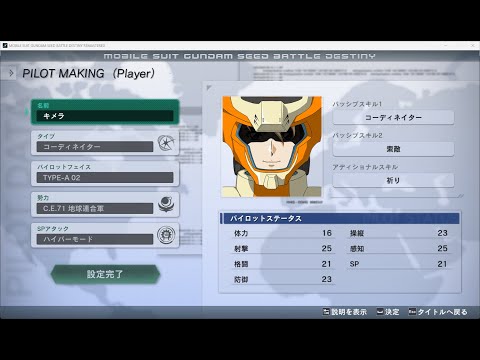Screen dimensions: 480x360
Task: Click the passive skill 2 索敵 box
Action: coord(393,149)
